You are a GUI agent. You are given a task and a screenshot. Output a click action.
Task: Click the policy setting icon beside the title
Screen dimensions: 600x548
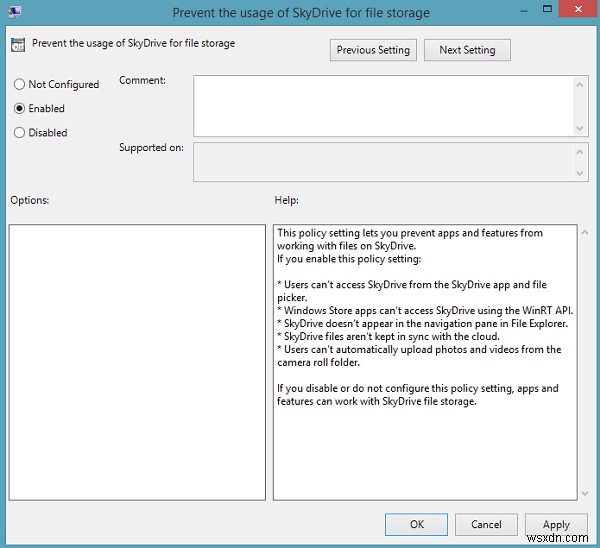click(18, 45)
